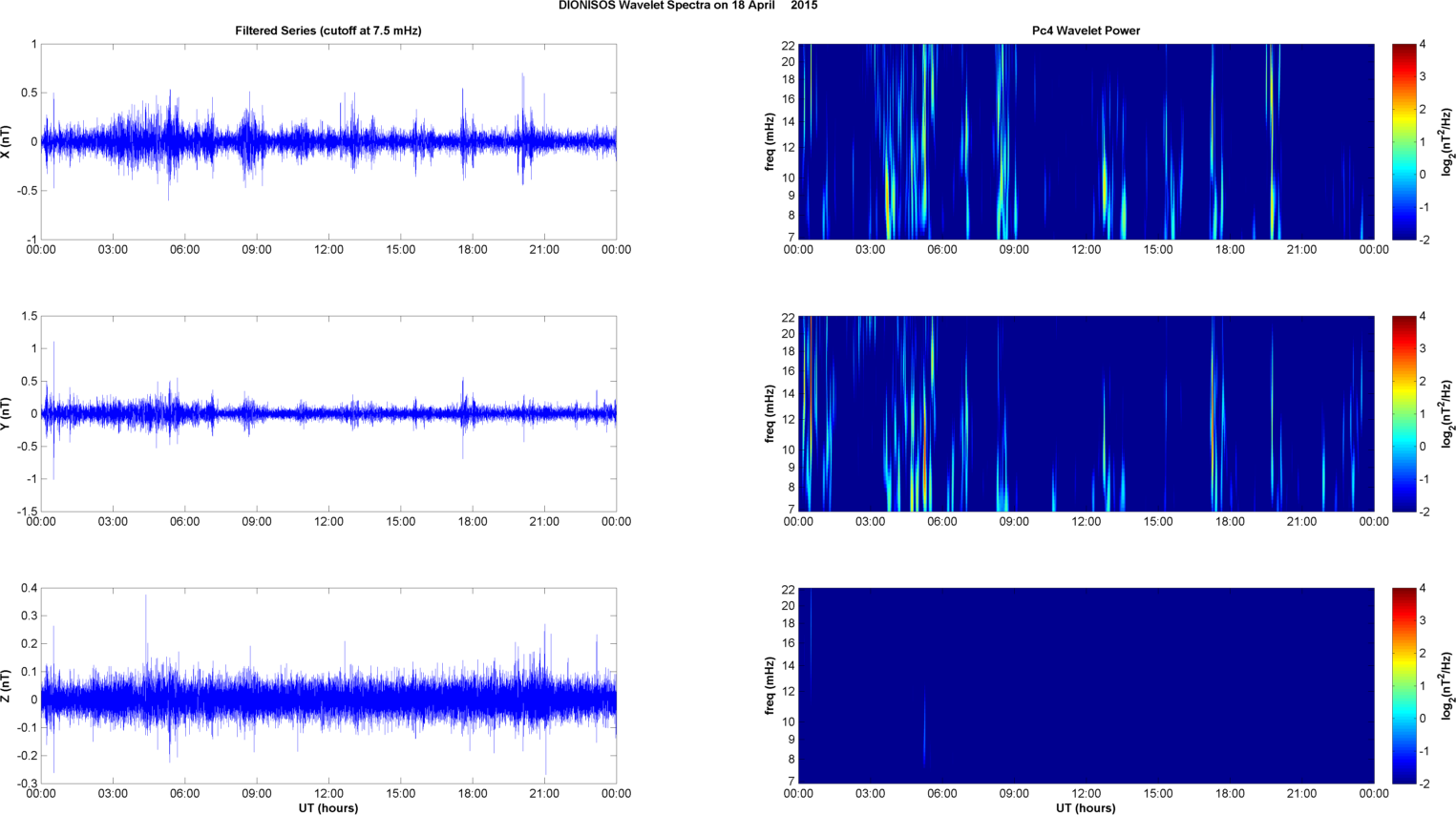Click the colorbar beside the bottom spectrogram
Image resolution: width=1456 pixels, height=815 pixels.
click(x=1404, y=685)
